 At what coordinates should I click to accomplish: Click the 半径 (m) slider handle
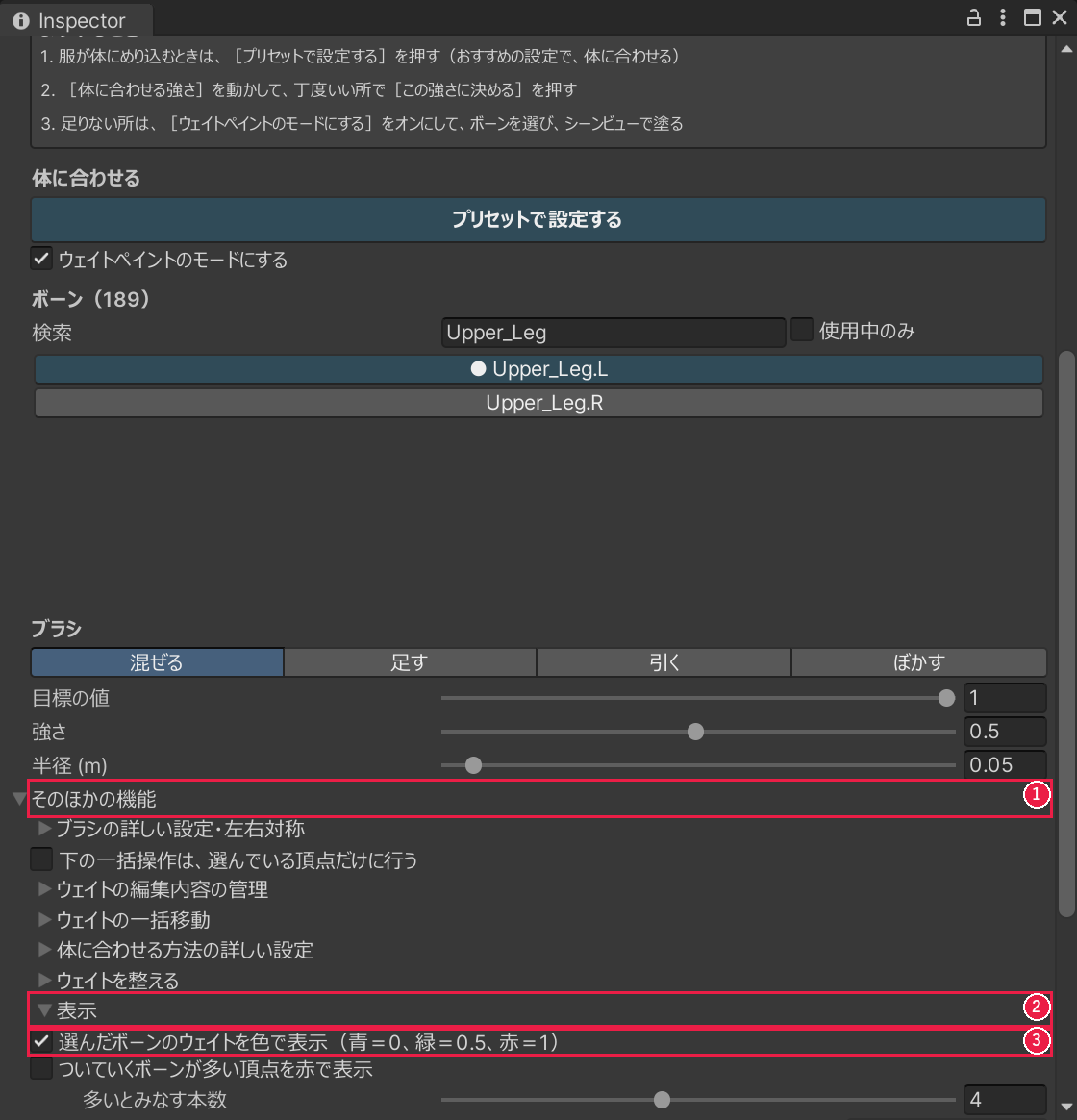(x=473, y=765)
